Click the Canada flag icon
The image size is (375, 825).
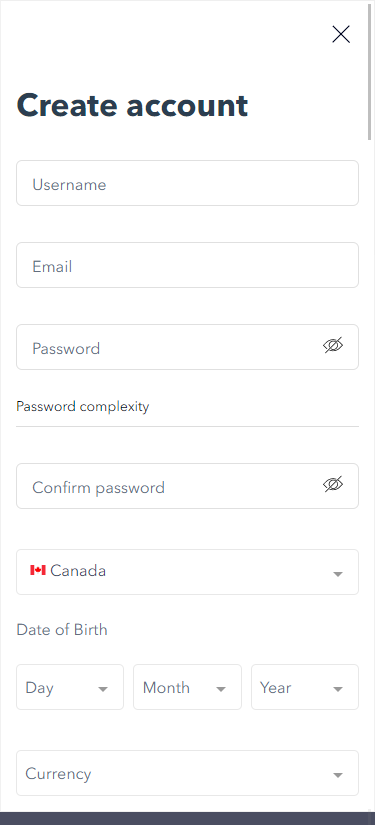point(38,570)
